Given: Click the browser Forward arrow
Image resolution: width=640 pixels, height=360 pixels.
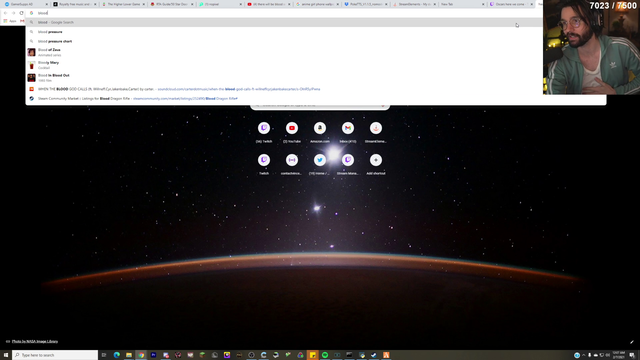Looking at the screenshot, I should (13, 13).
